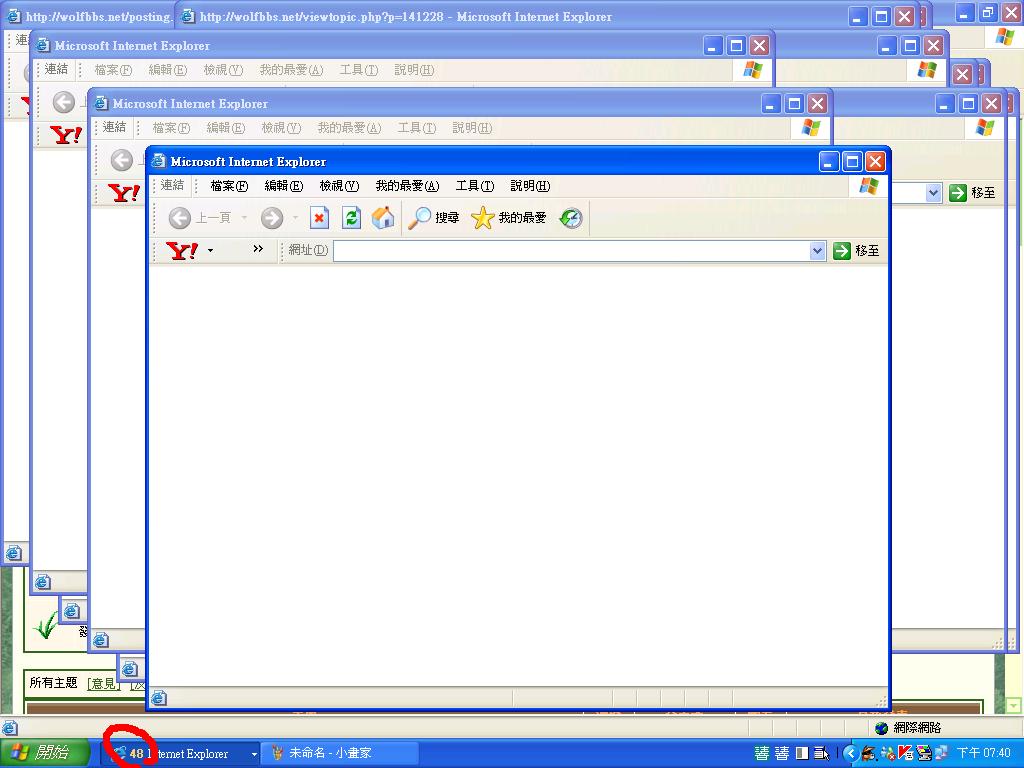Click the greyed Forward arrow icon
Viewport: 1024px width, 768px height.
271,218
